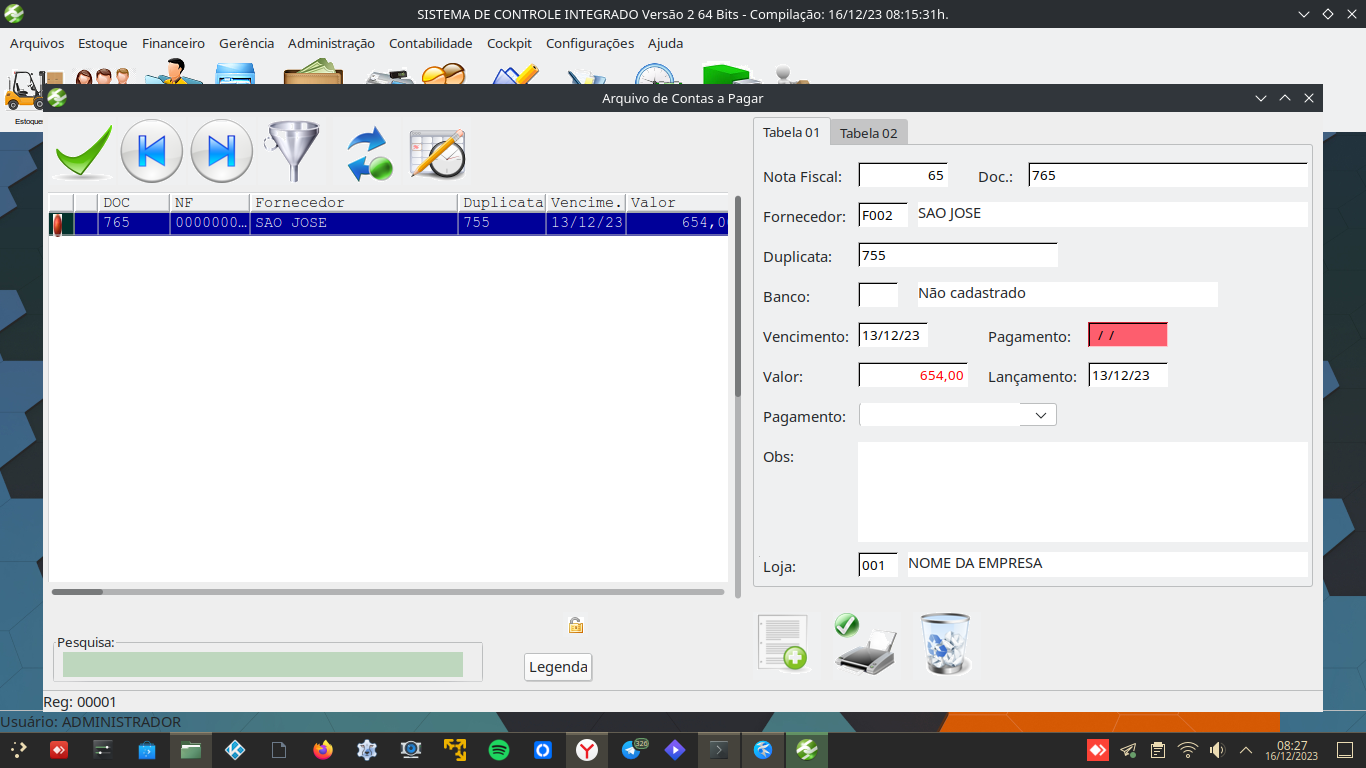1366x768 pixels.
Task: Open Firefox from the taskbar
Action: tap(322, 750)
